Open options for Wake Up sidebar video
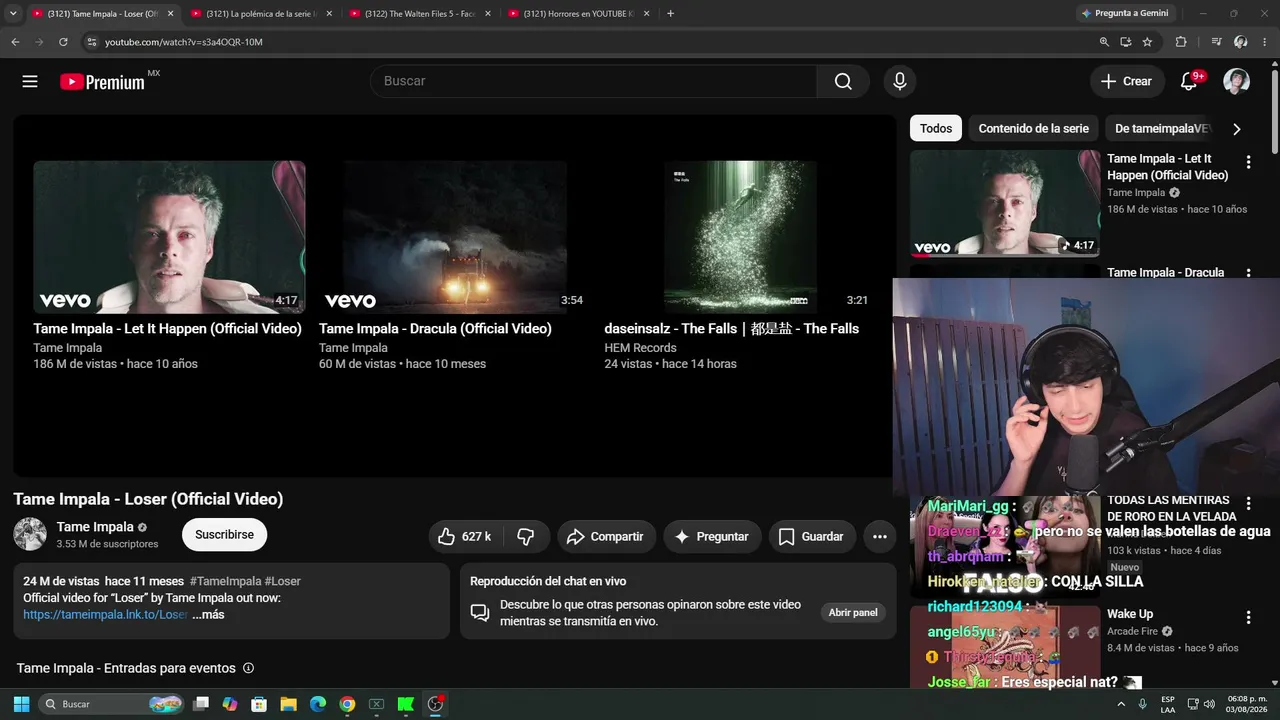This screenshot has height=720, width=1280. tap(1248, 618)
